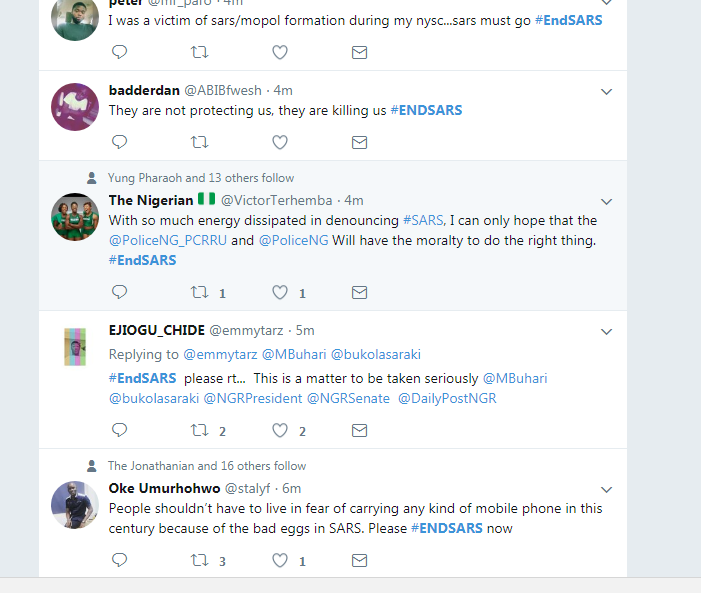Reply to badderdan's tweet
This screenshot has width=701, height=593.
coord(119,142)
